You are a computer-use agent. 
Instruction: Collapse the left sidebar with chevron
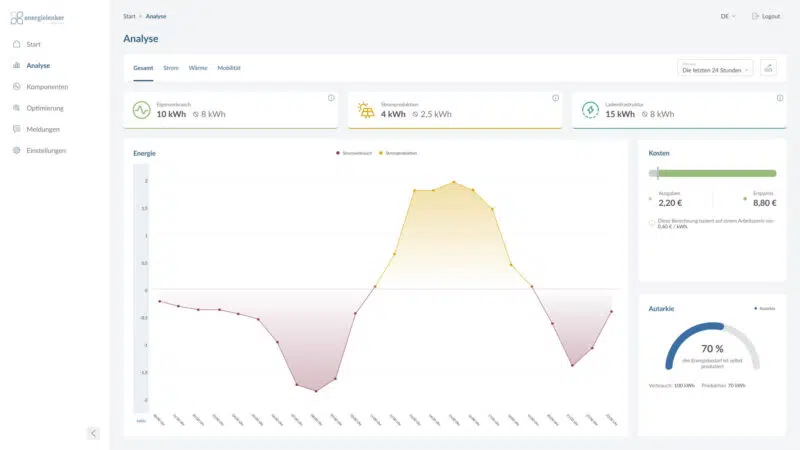click(93, 433)
